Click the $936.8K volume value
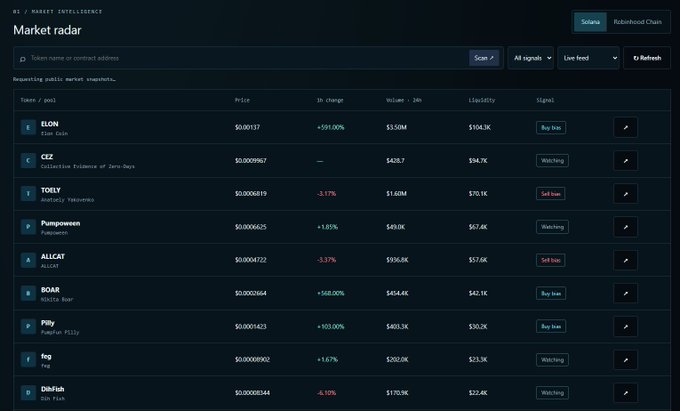 [x=397, y=260]
